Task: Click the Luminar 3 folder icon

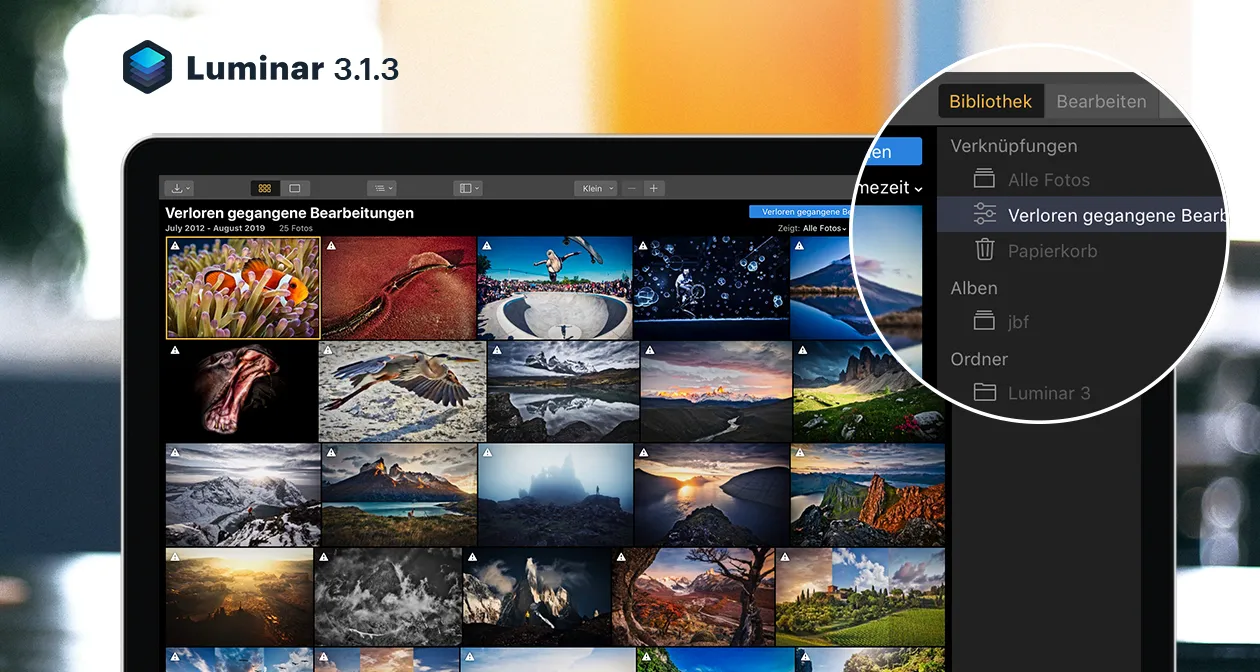Action: click(985, 393)
